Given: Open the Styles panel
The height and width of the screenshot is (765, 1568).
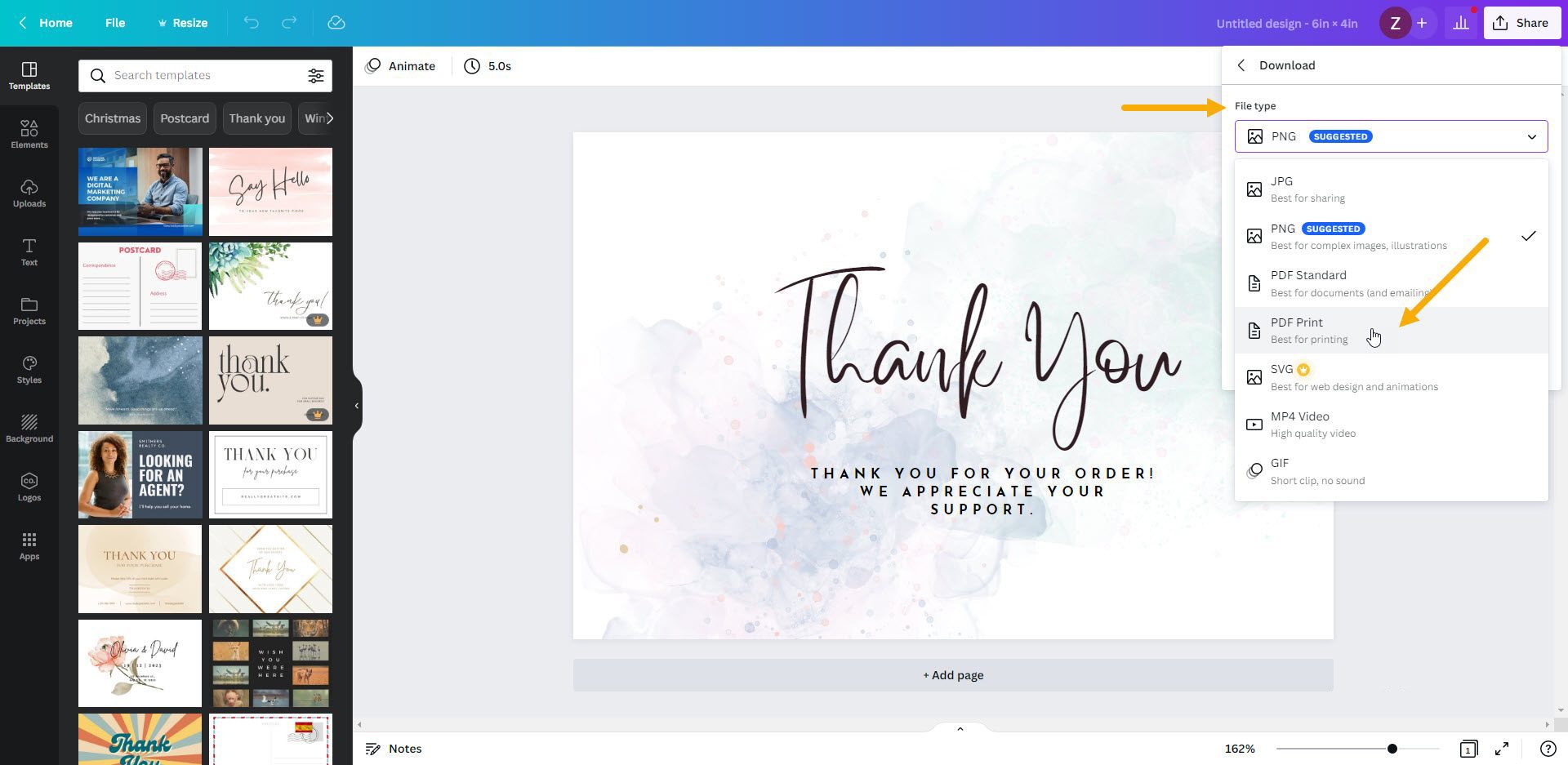Looking at the screenshot, I should [x=29, y=368].
